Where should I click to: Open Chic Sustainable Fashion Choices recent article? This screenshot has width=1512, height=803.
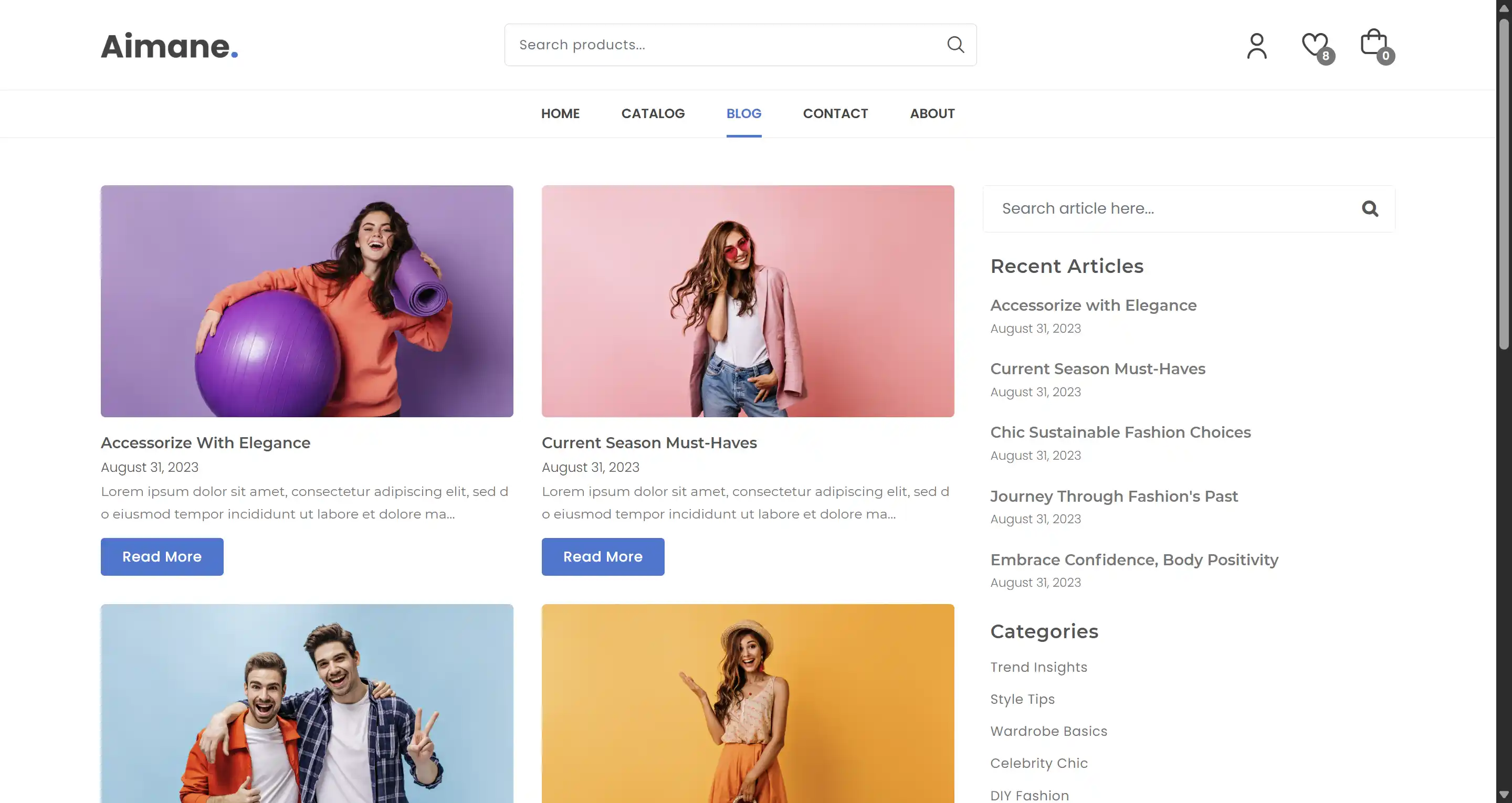1120,432
